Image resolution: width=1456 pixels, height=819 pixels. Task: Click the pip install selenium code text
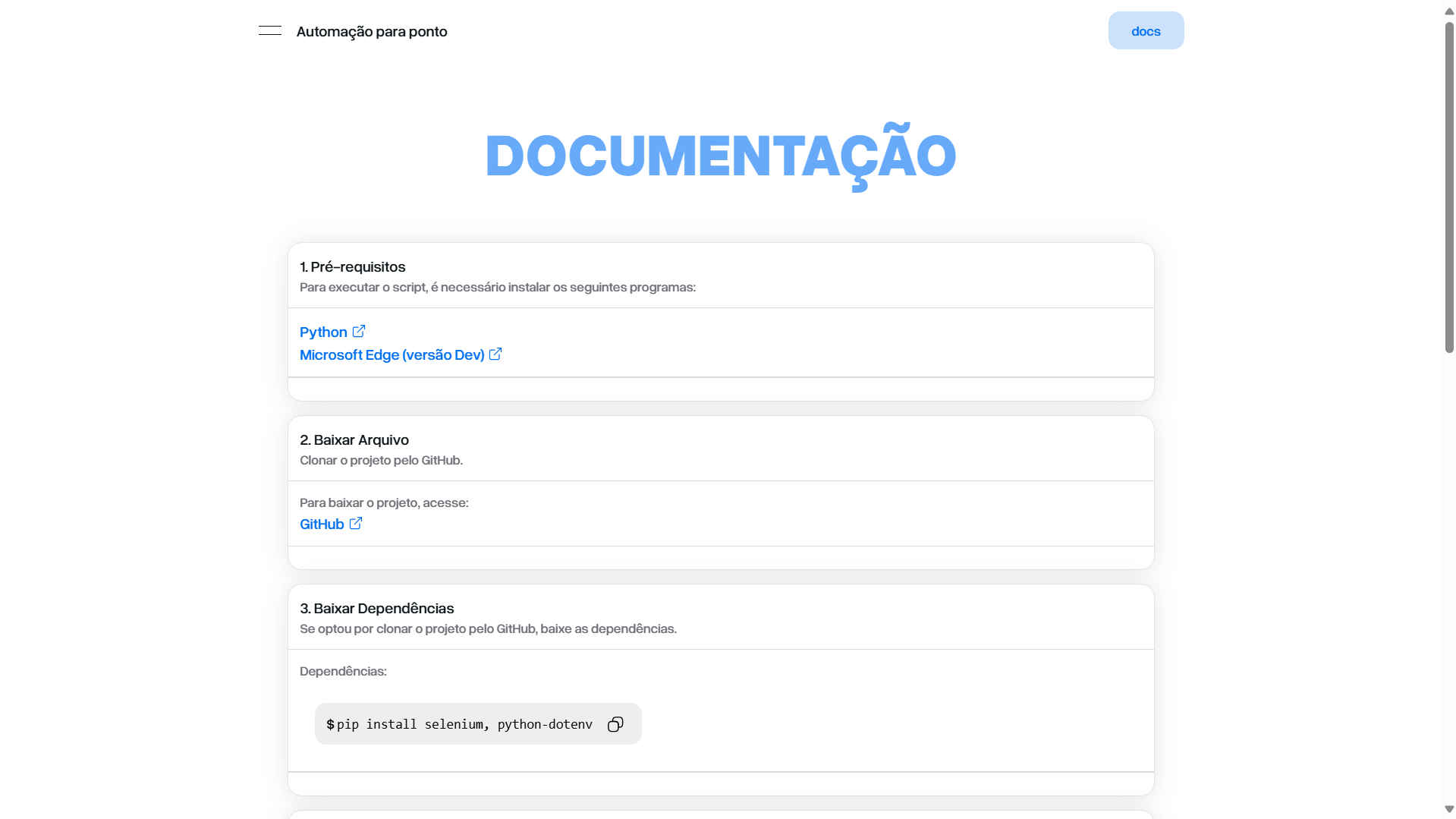464,724
